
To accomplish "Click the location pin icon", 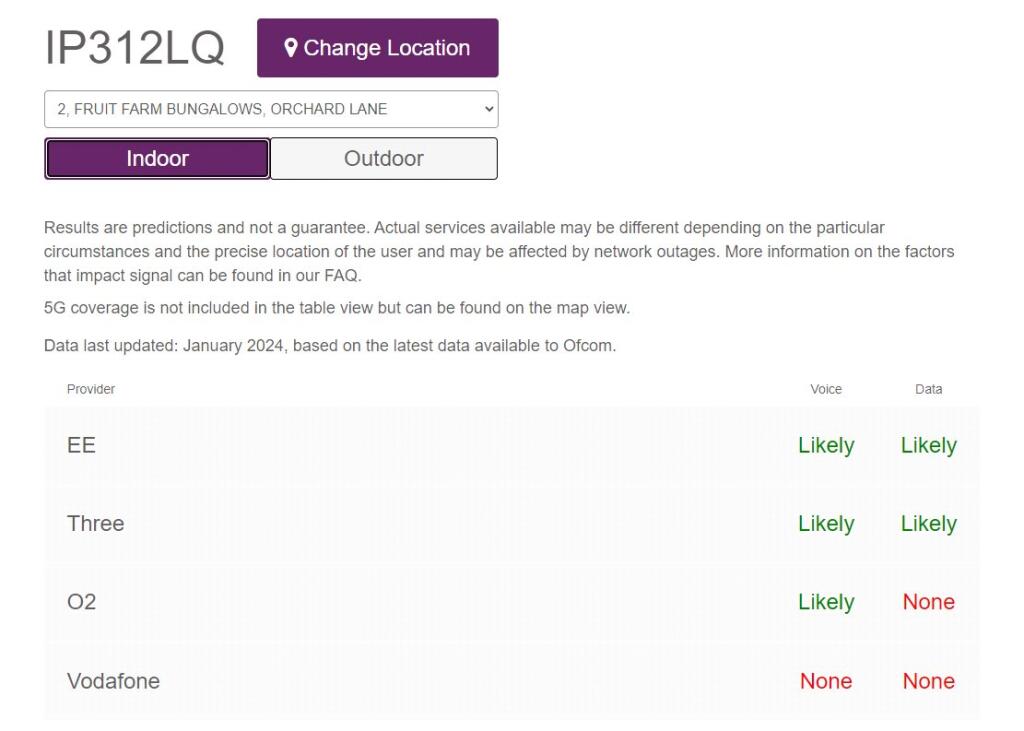I will pos(291,48).
